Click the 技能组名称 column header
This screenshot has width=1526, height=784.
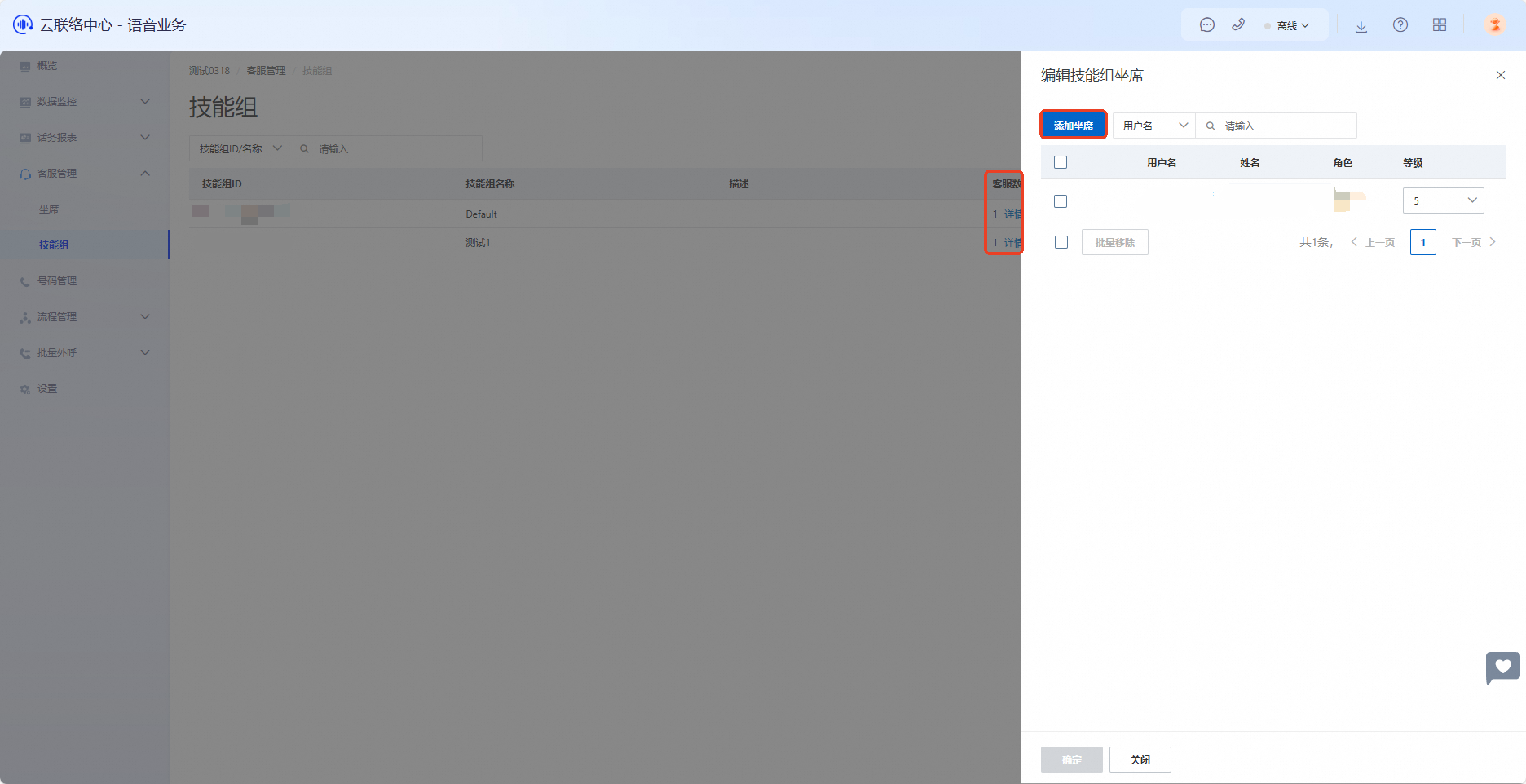490,184
